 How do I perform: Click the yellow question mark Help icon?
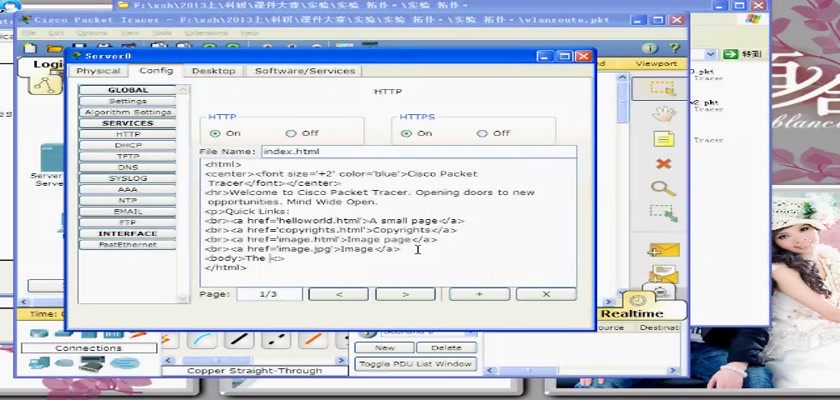pos(673,48)
